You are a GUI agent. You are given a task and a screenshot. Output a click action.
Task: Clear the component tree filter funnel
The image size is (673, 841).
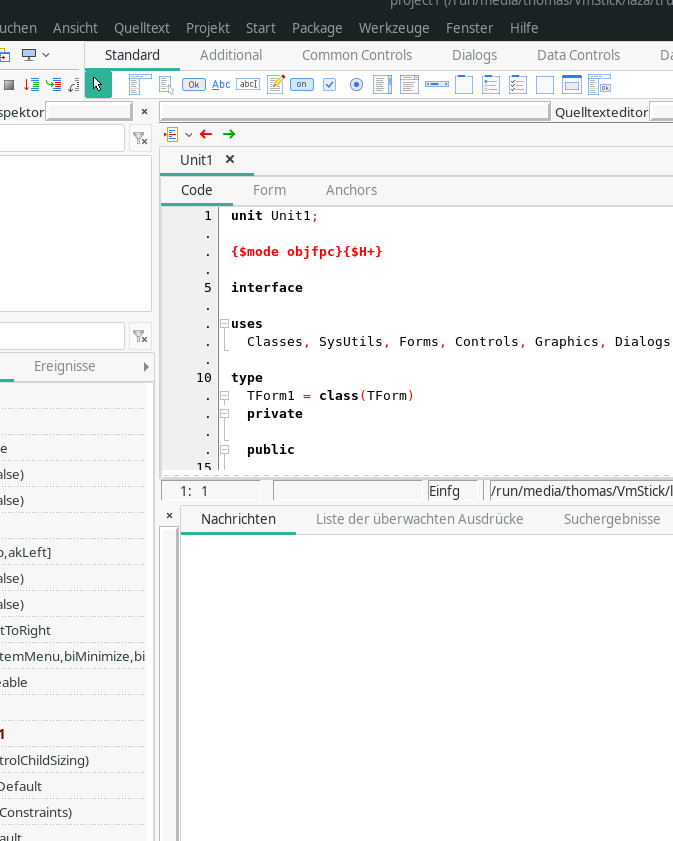[x=140, y=138]
